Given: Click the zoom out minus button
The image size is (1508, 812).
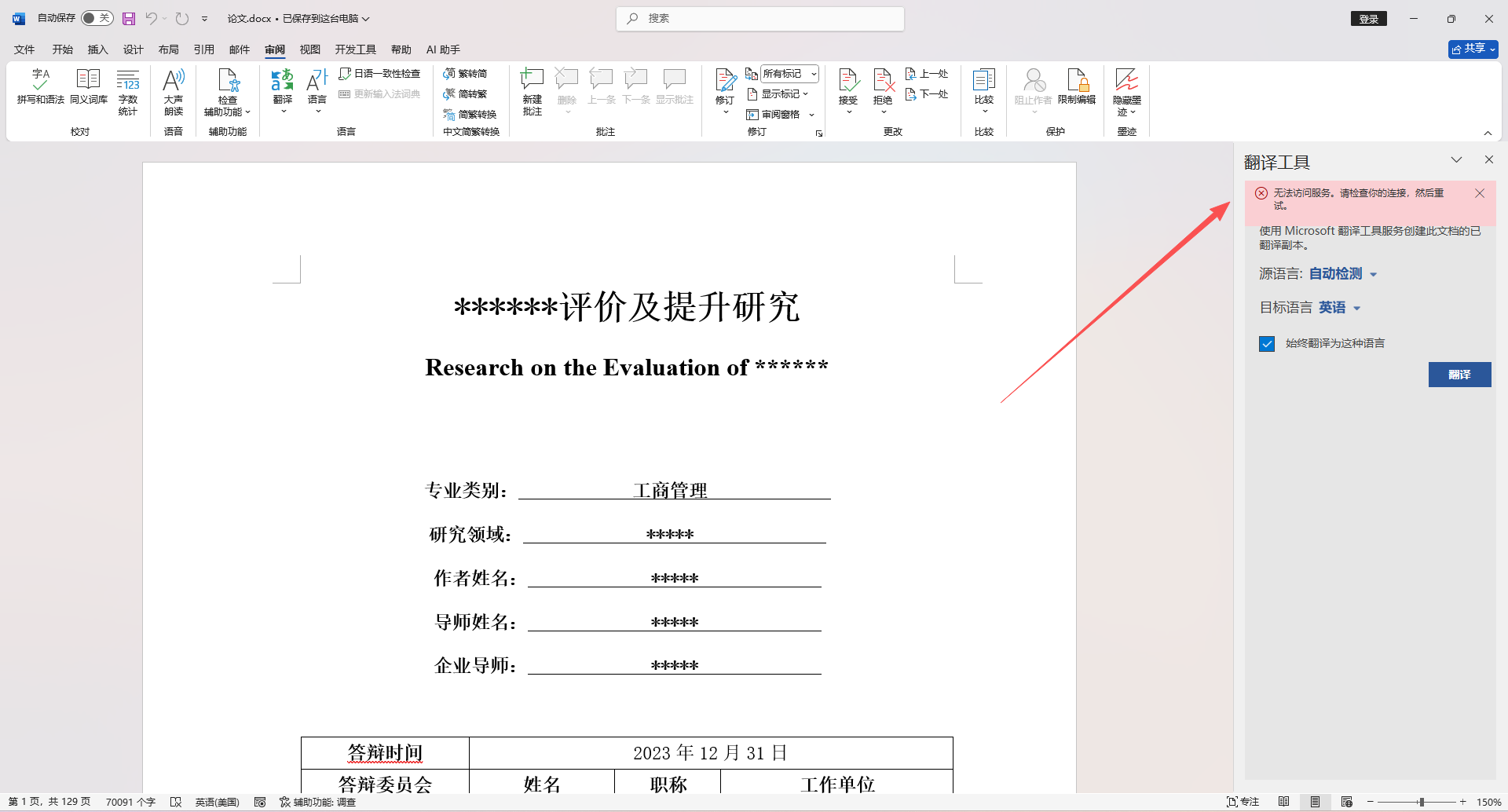Looking at the screenshot, I should (x=1371, y=802).
